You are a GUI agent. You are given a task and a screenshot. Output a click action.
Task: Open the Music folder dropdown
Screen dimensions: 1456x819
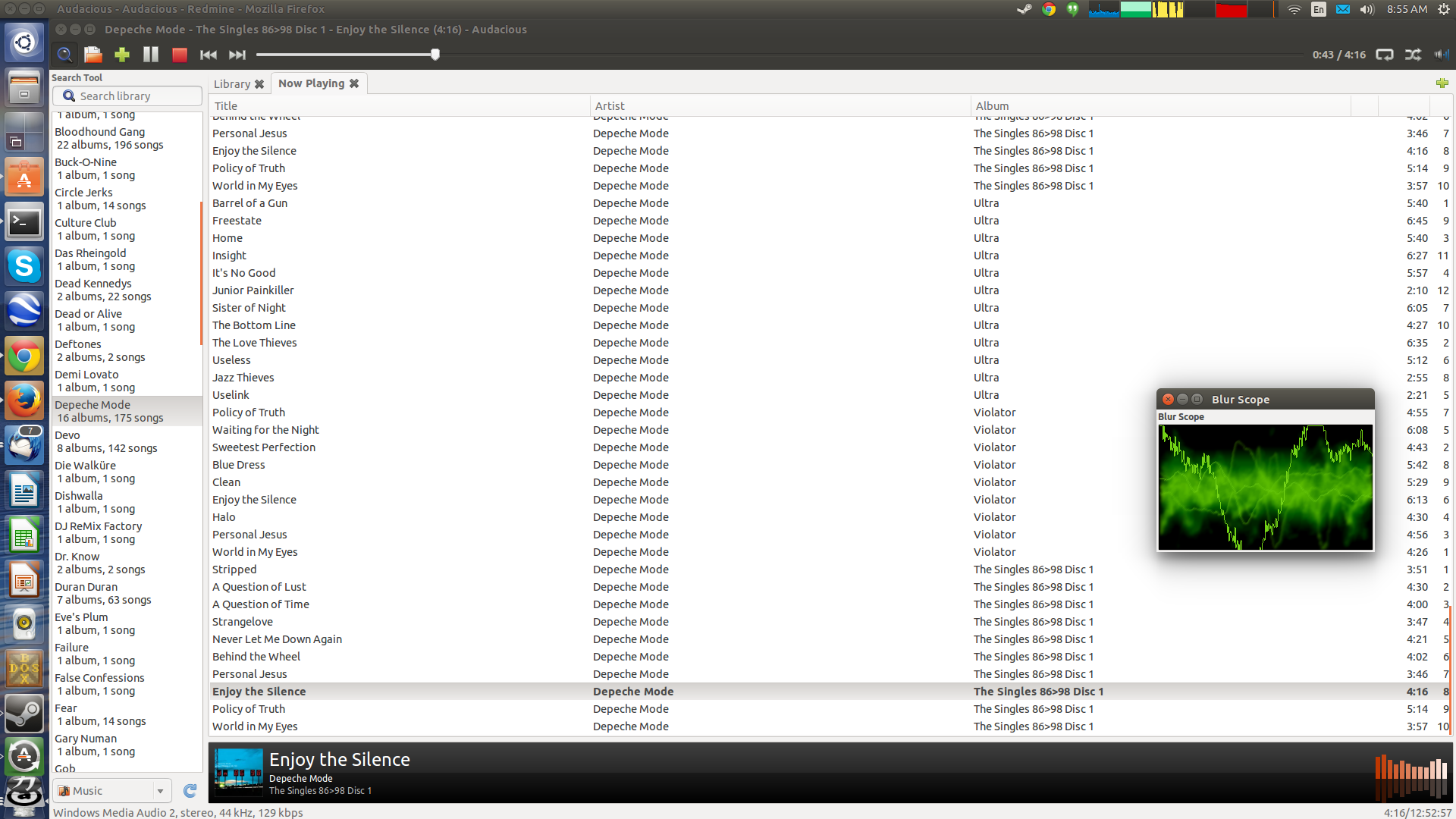[112, 791]
